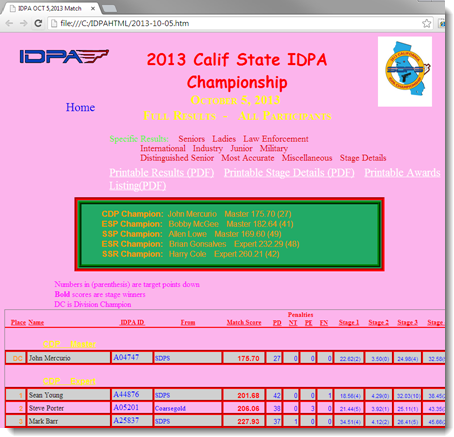Open the Seniors results link

click(191, 139)
